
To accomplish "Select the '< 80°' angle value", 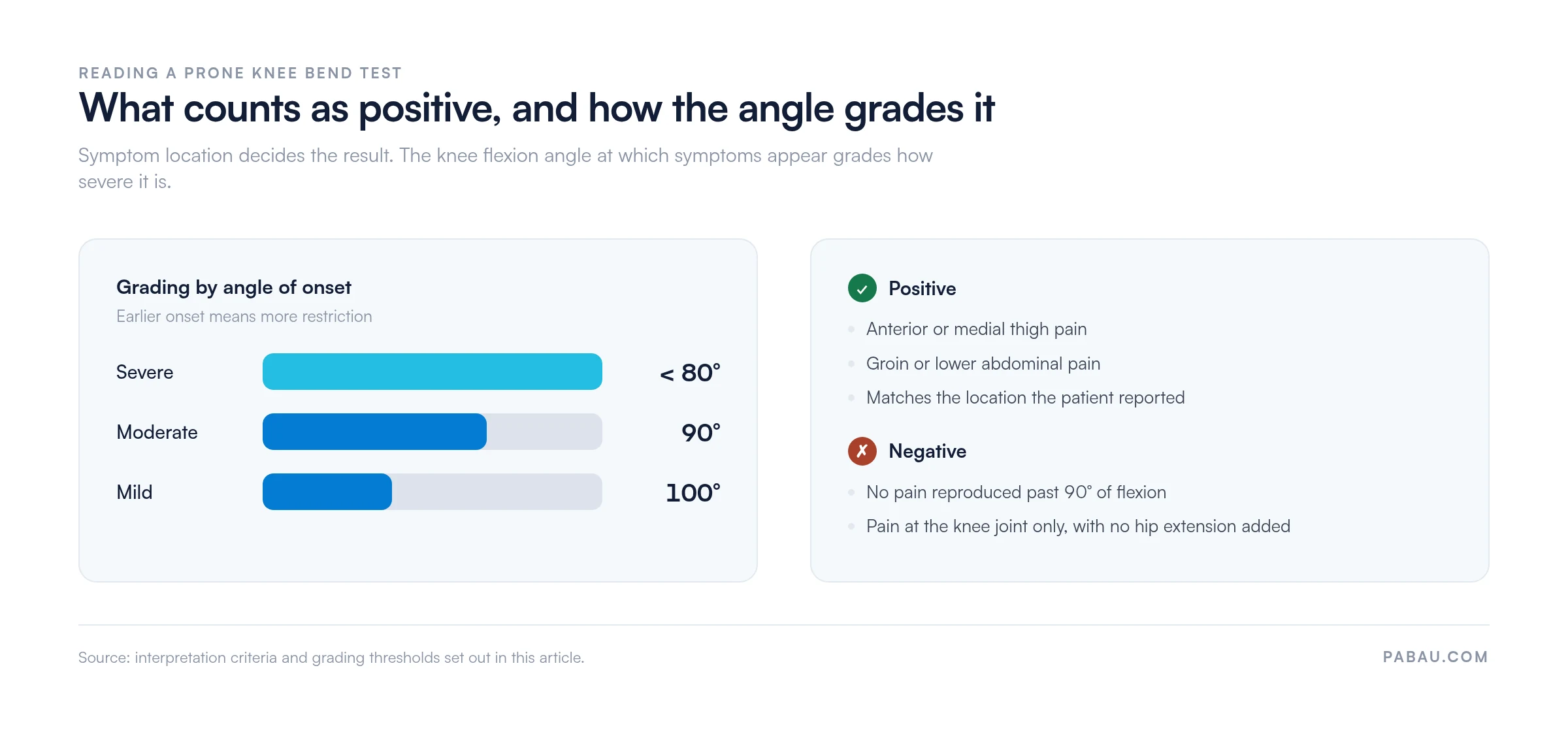I will tap(690, 373).
